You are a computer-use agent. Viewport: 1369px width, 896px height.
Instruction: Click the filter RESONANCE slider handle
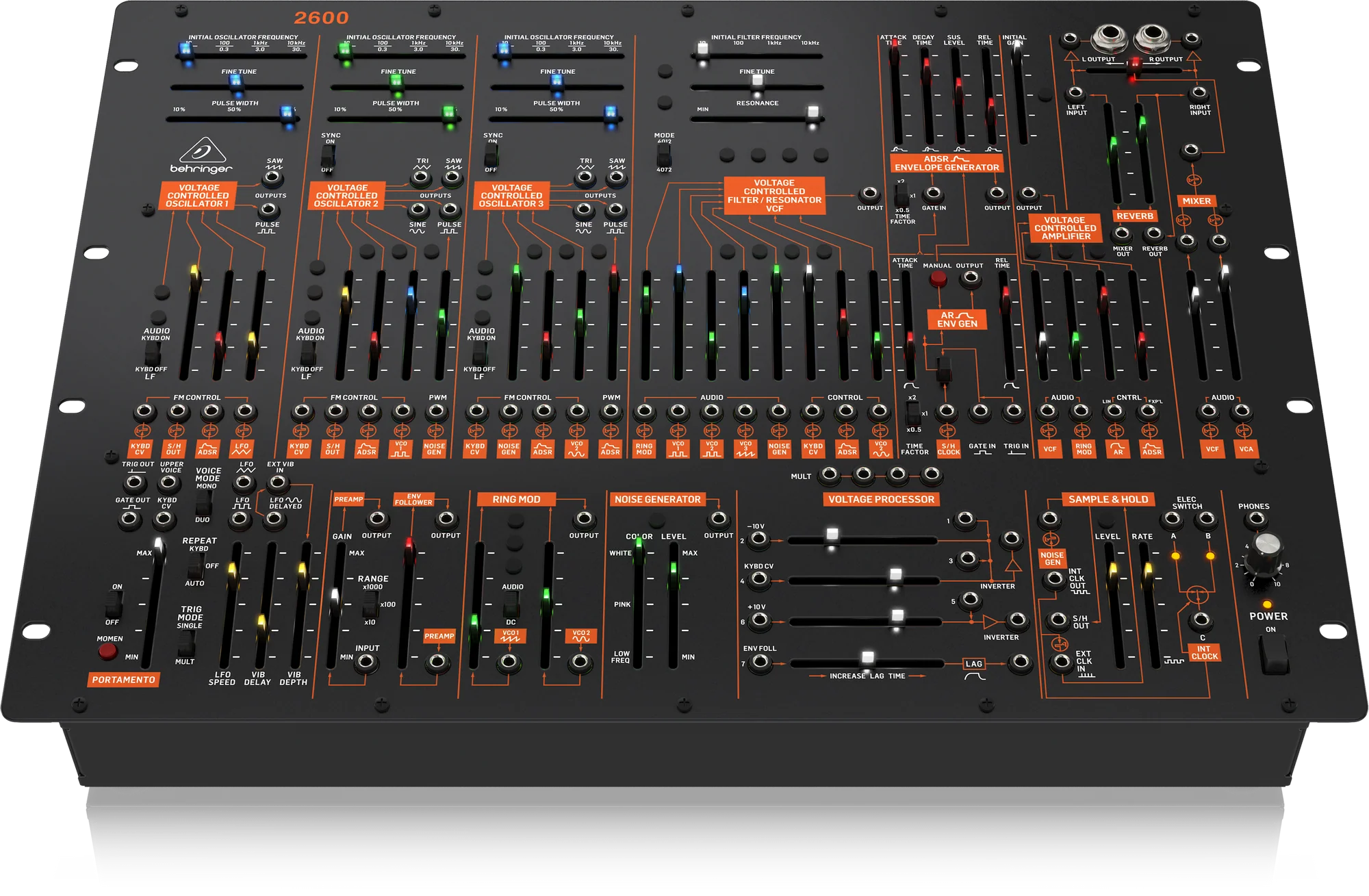813,112
